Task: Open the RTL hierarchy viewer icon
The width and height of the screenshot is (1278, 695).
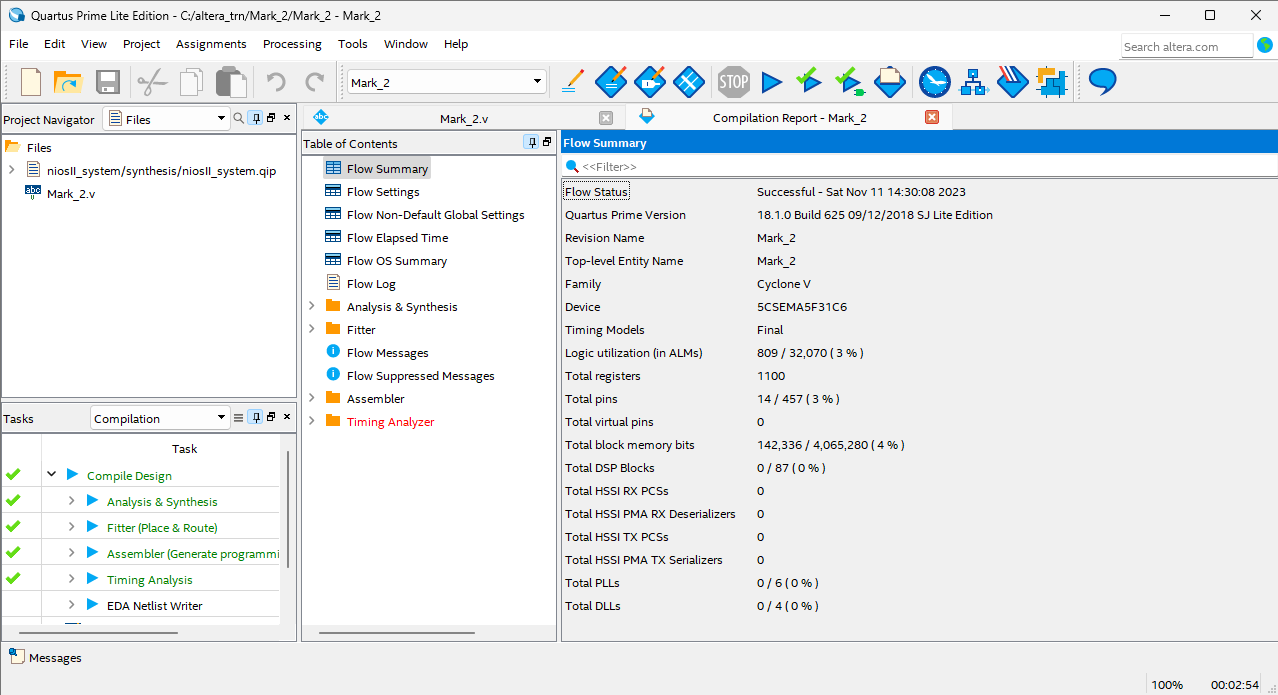Action: pos(974,82)
